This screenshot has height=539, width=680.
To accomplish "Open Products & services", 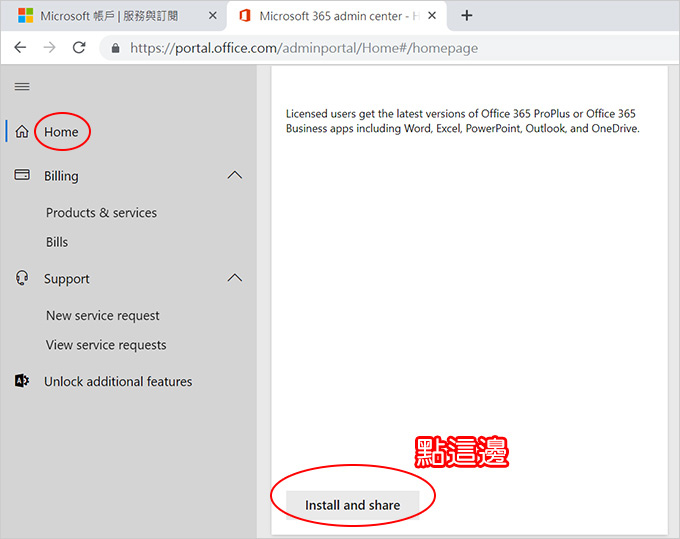I will tap(101, 213).
